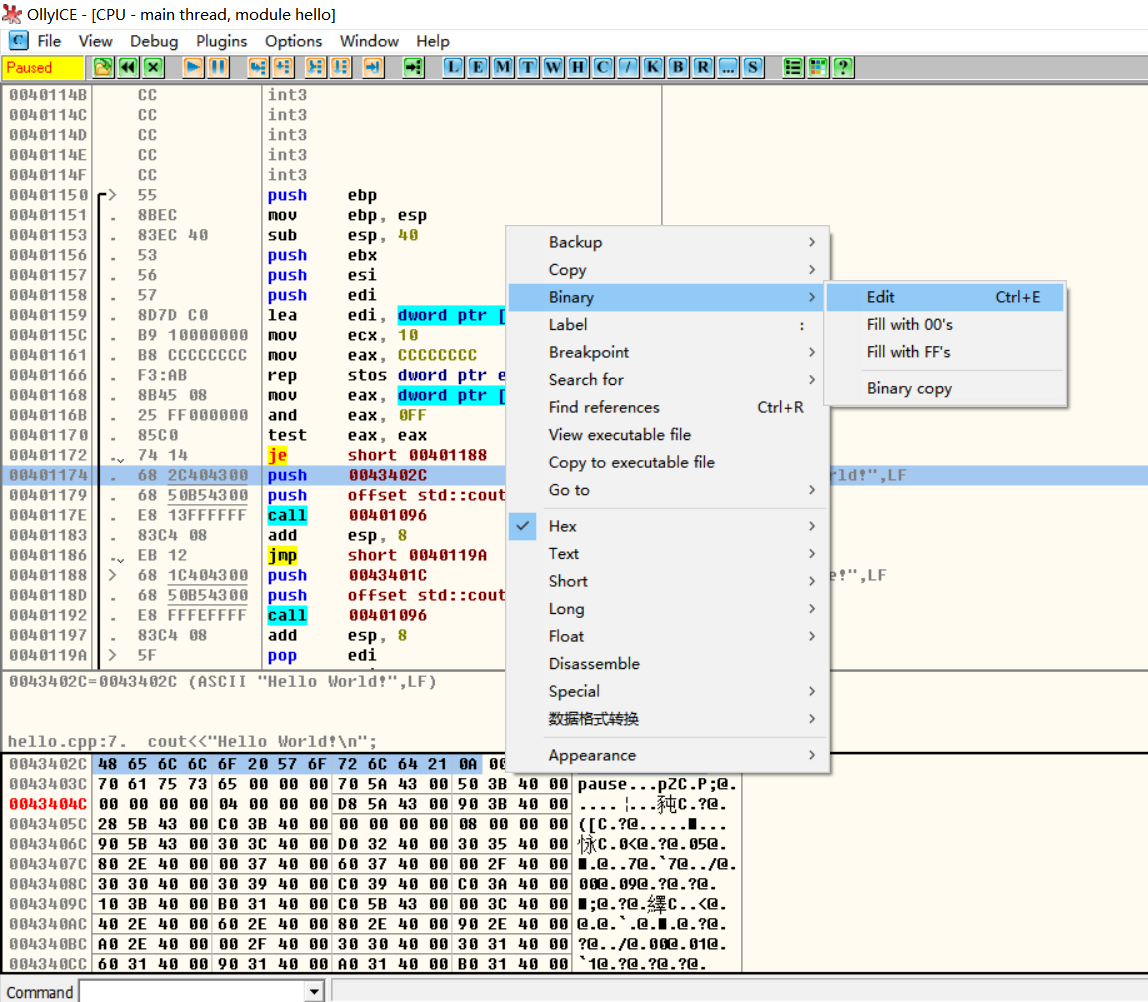The height and width of the screenshot is (1002, 1148).
Task: Click the Pause execution toolbar icon
Action: tap(218, 67)
